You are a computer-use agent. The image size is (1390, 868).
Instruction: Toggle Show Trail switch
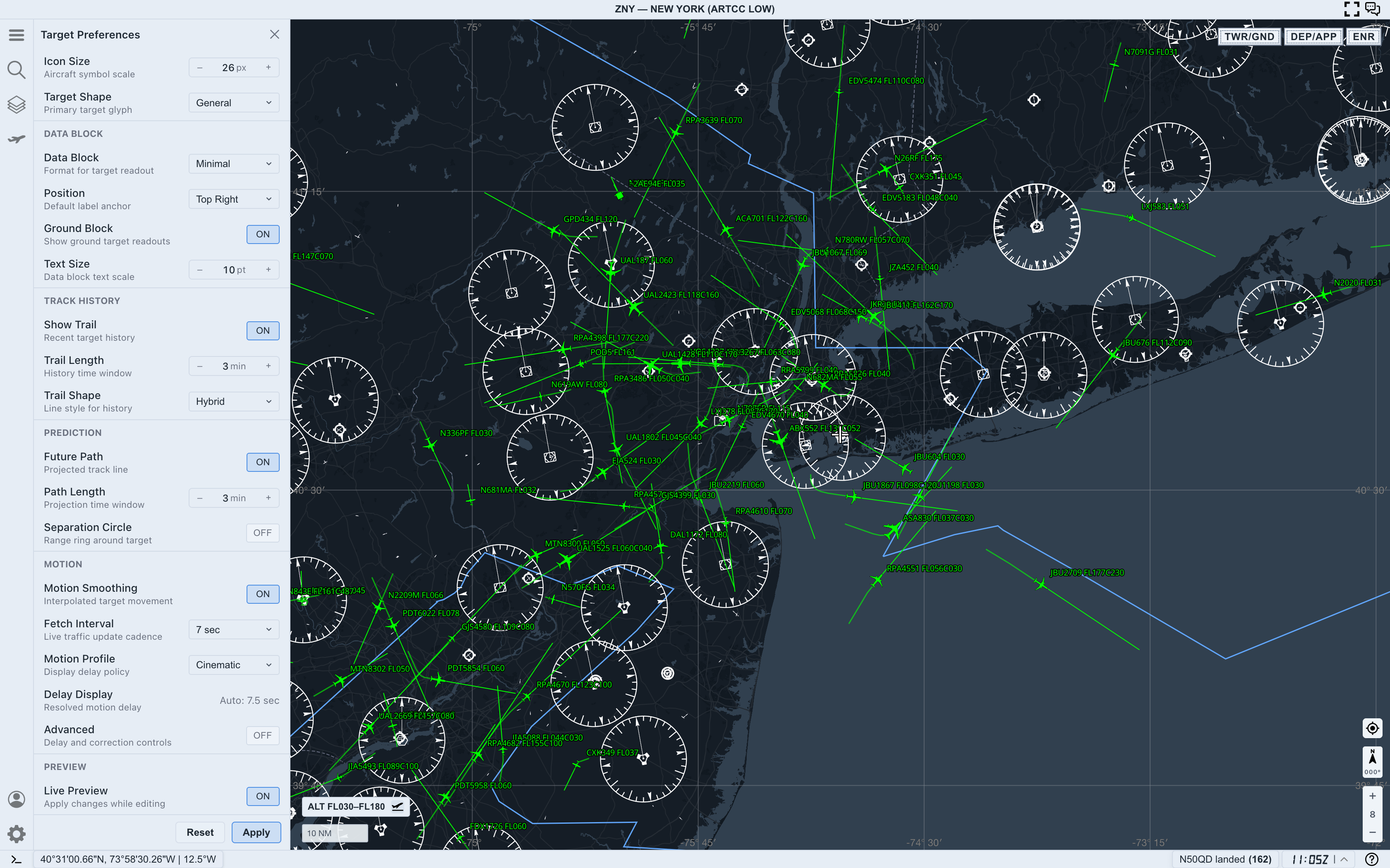tap(263, 331)
